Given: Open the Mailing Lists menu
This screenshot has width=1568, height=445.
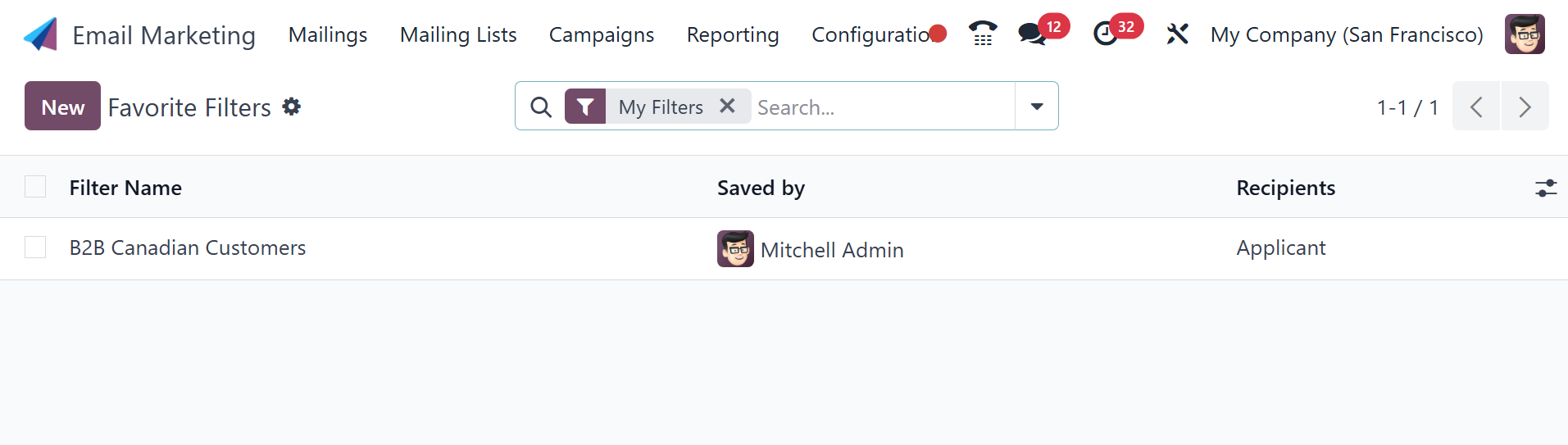Looking at the screenshot, I should click(458, 34).
